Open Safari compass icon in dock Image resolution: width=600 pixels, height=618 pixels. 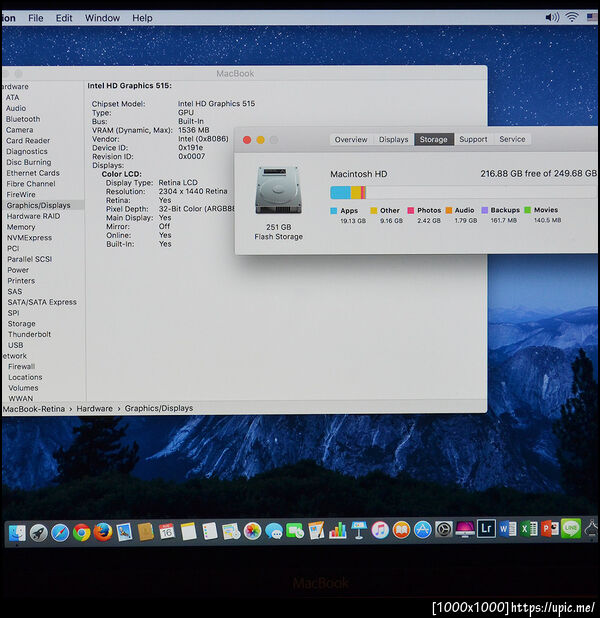point(60,533)
